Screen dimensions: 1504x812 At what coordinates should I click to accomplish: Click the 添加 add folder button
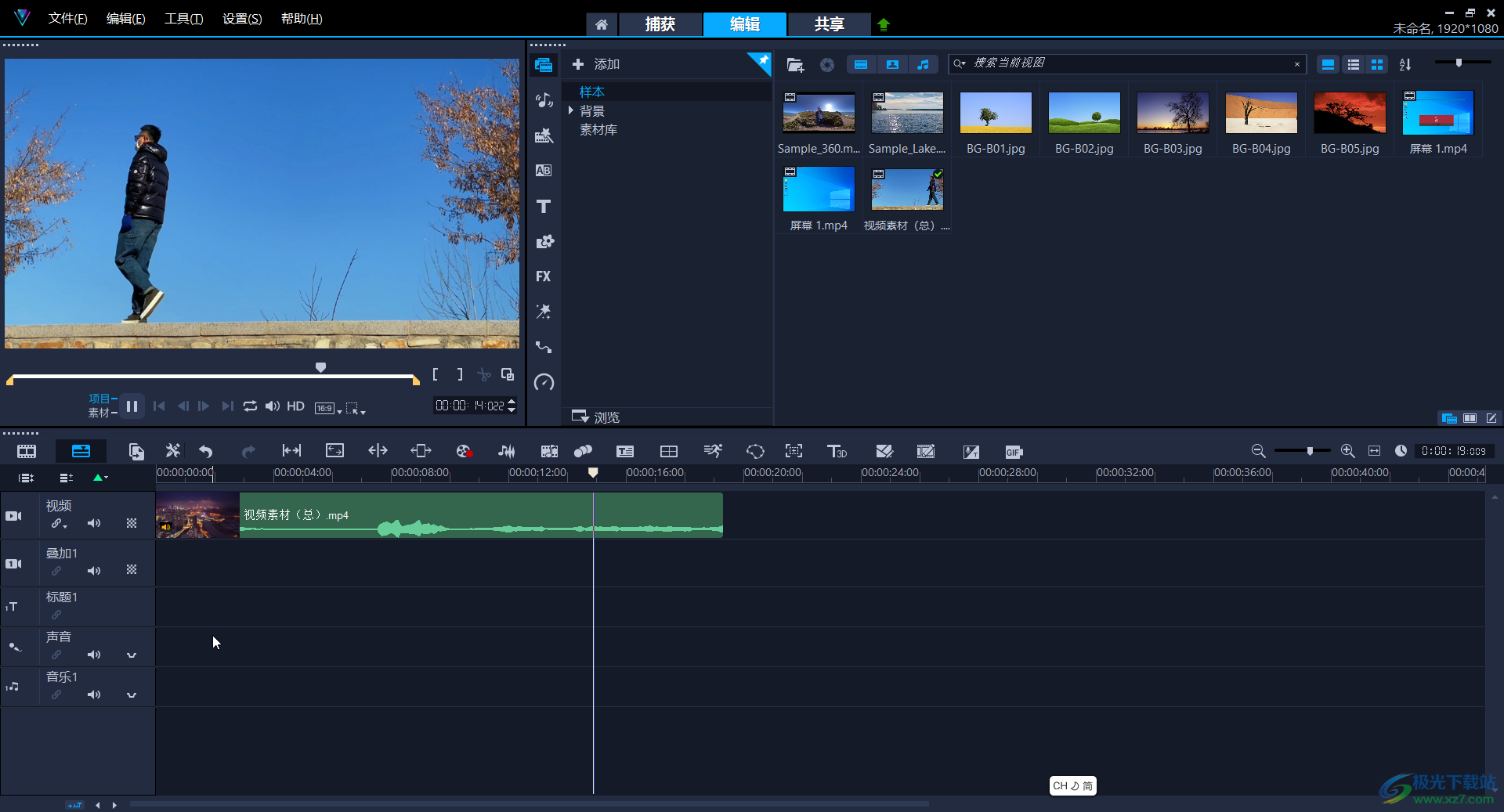596,64
